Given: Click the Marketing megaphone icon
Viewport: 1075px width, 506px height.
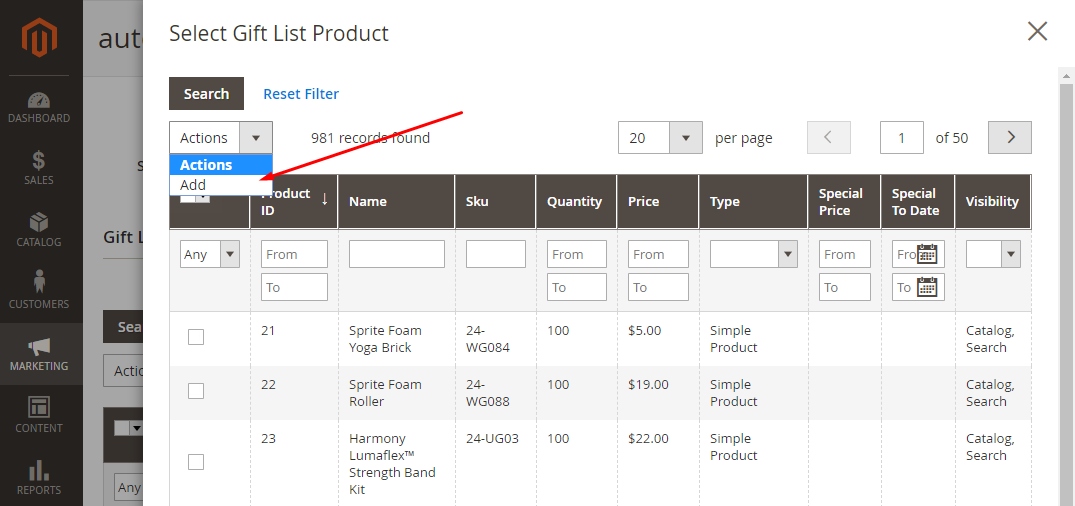Looking at the screenshot, I should pos(39,347).
